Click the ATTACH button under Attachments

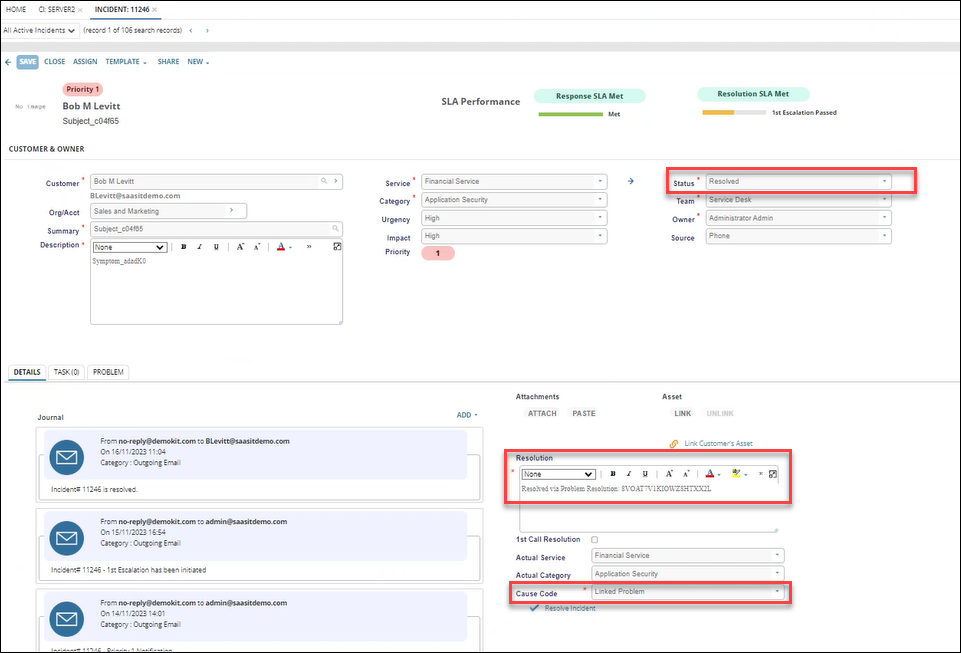coord(542,413)
